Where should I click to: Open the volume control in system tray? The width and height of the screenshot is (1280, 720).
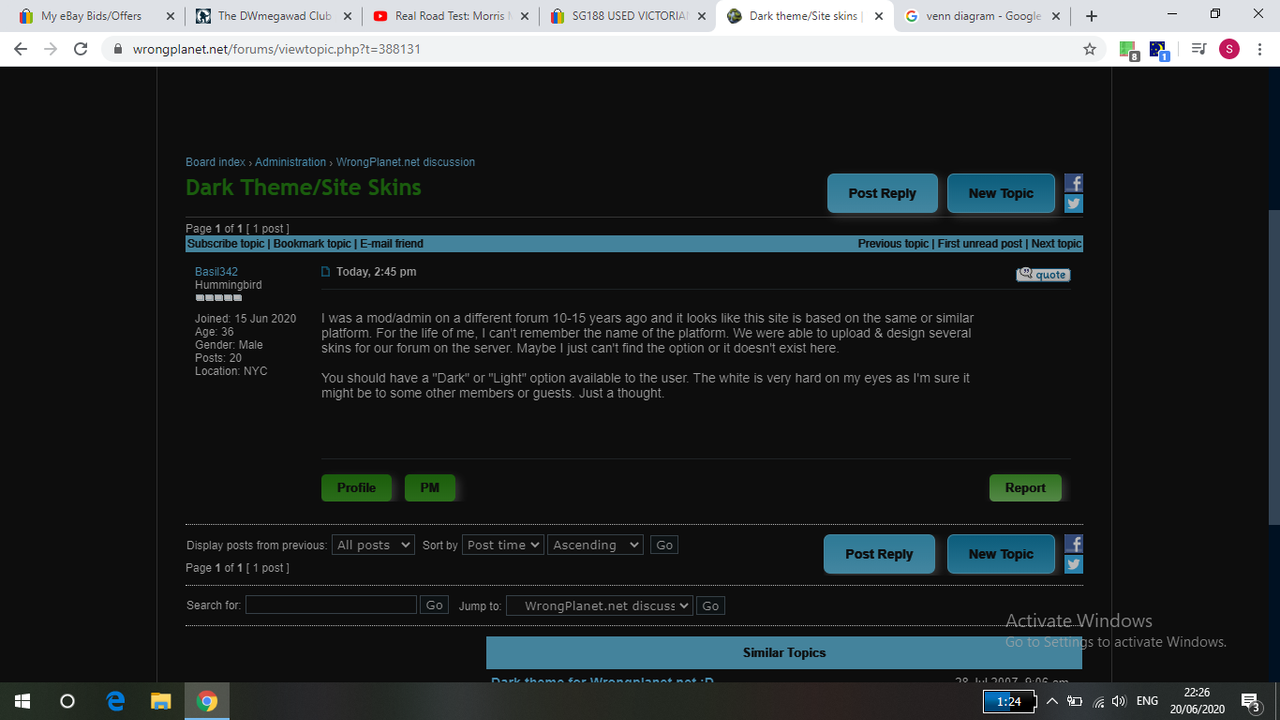[x=1120, y=701]
